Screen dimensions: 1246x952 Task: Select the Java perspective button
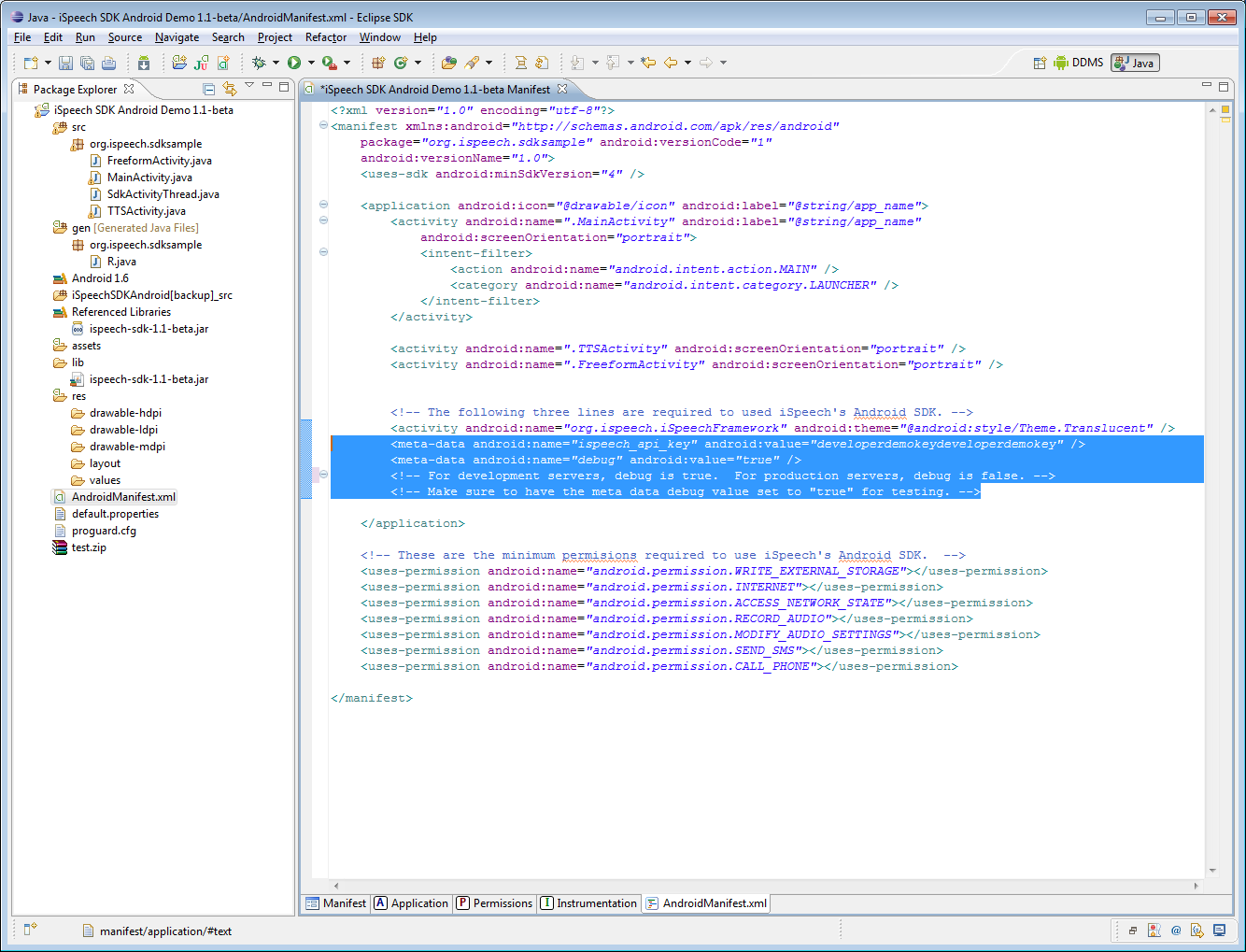click(1135, 63)
